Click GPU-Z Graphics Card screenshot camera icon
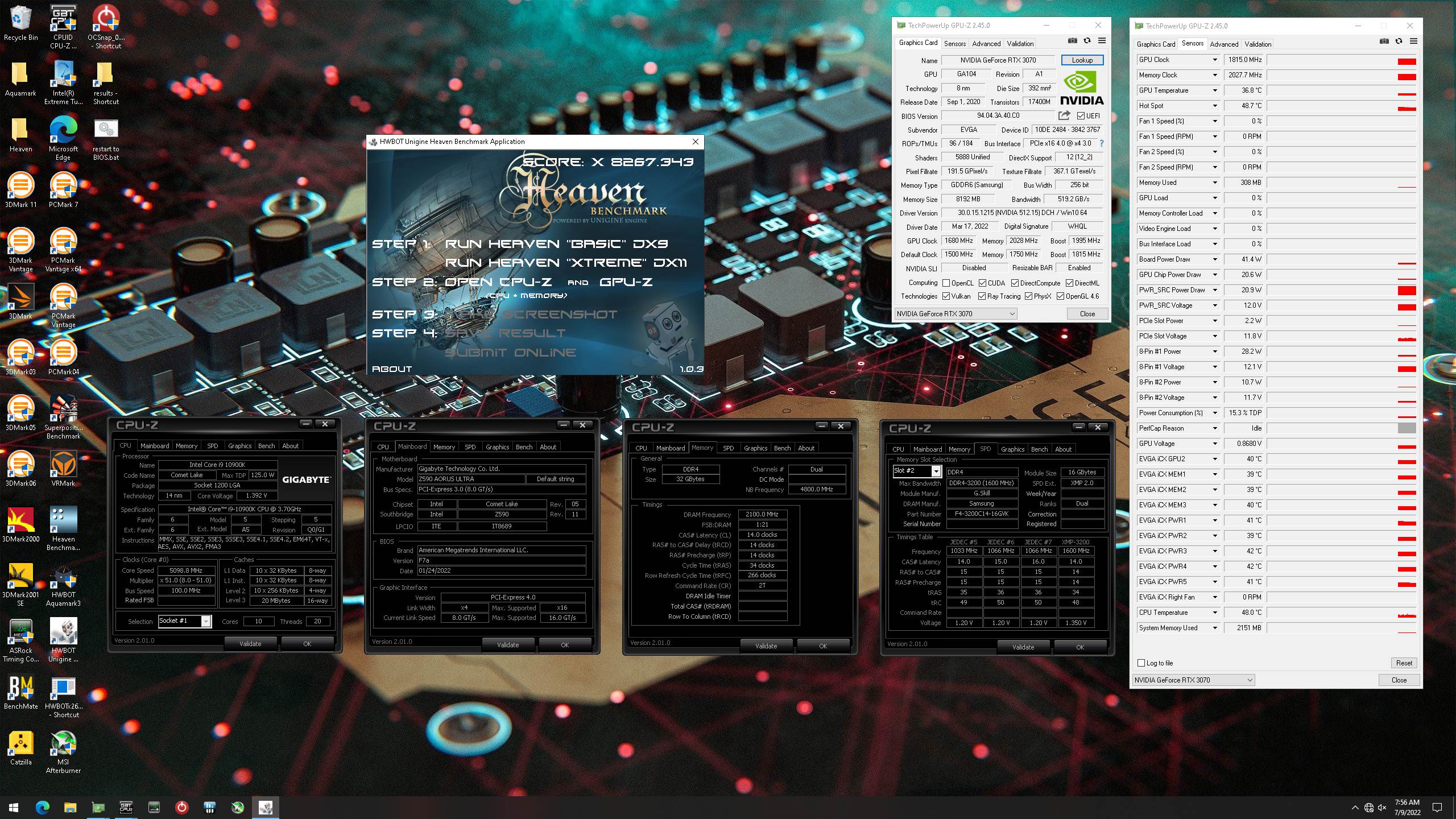 1072,40
